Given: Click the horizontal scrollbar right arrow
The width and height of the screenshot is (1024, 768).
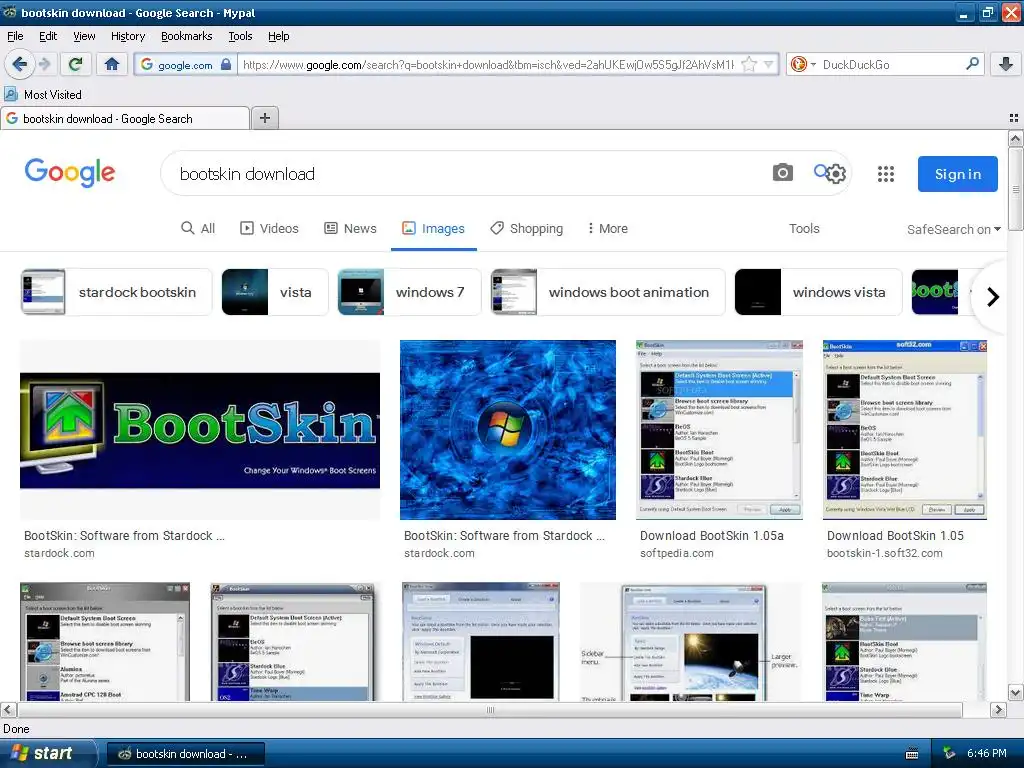Looking at the screenshot, I should 998,709.
